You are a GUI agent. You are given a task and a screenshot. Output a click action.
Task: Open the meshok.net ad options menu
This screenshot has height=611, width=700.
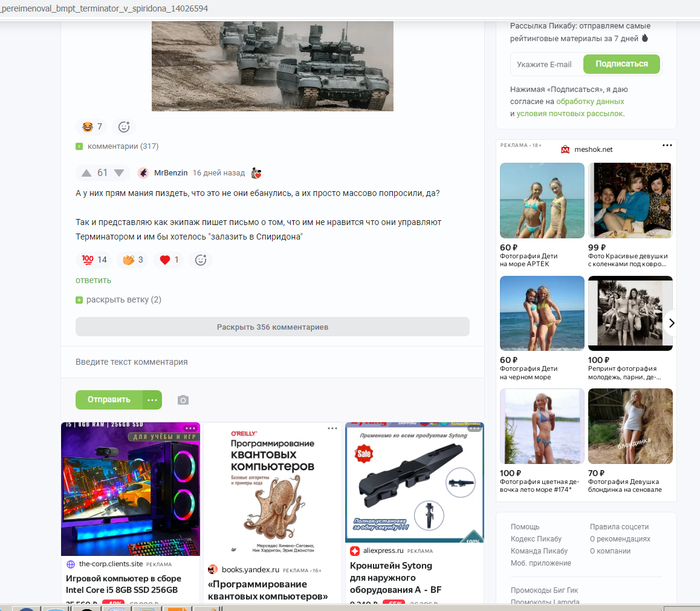coord(667,145)
